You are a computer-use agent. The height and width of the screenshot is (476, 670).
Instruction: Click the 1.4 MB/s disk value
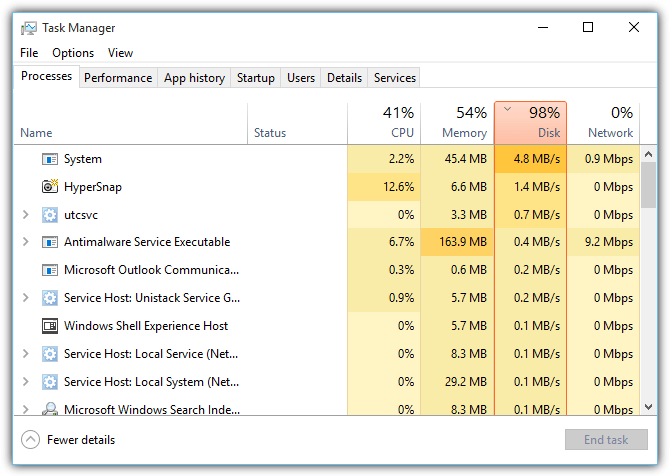click(x=537, y=187)
